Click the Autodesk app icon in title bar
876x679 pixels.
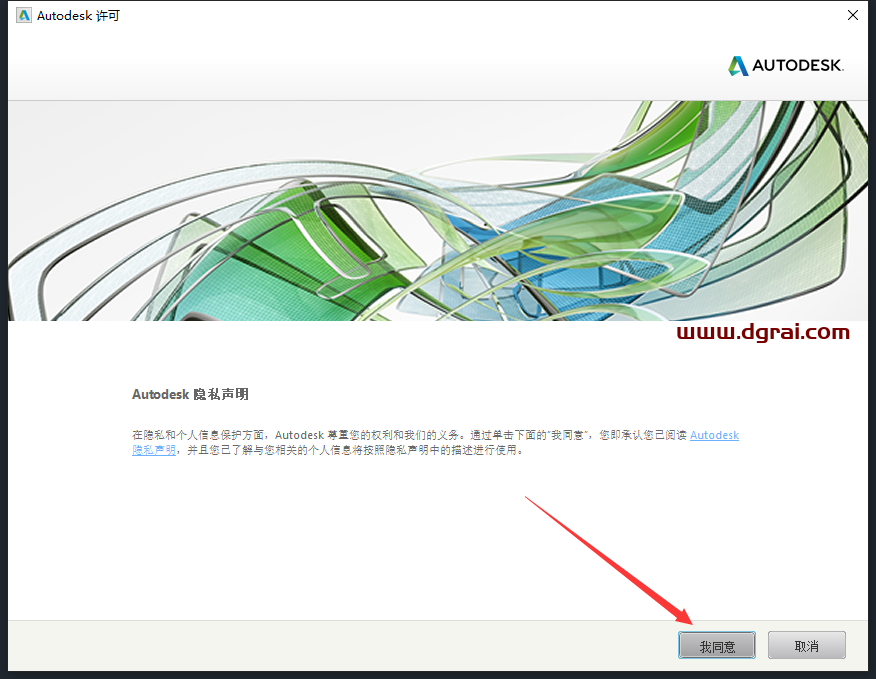coord(24,15)
